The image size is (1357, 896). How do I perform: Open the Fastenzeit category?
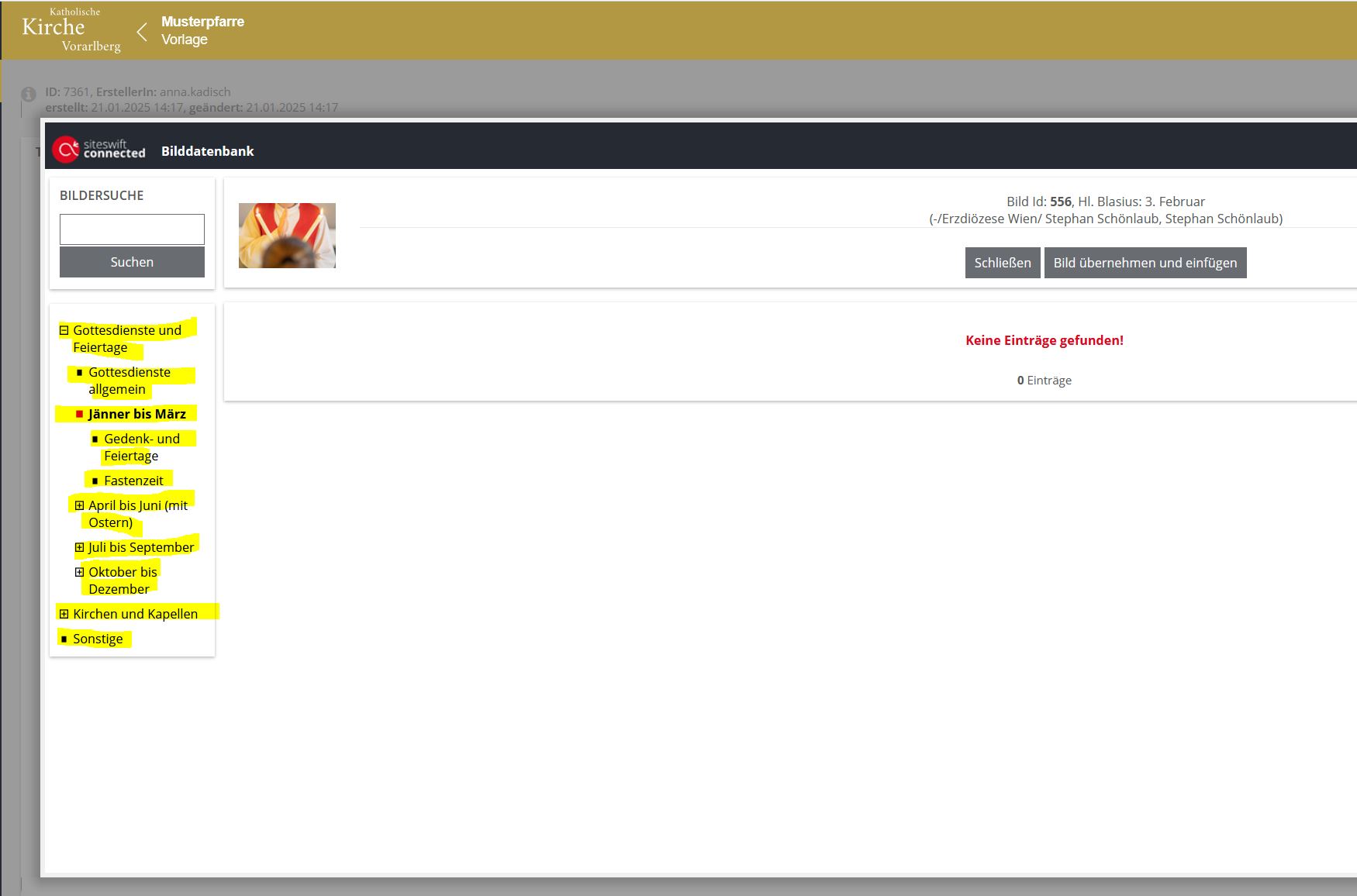[133, 481]
